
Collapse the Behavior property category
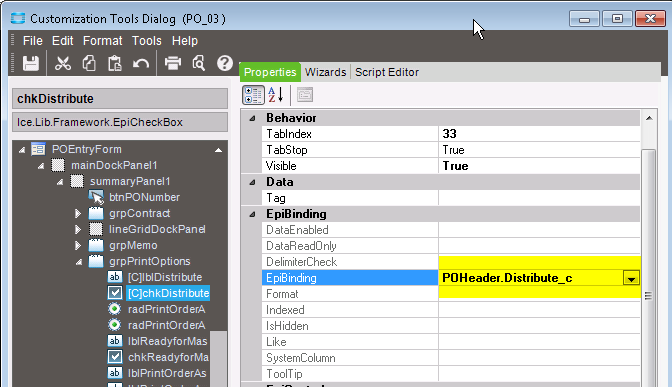pyautogui.click(x=252, y=118)
